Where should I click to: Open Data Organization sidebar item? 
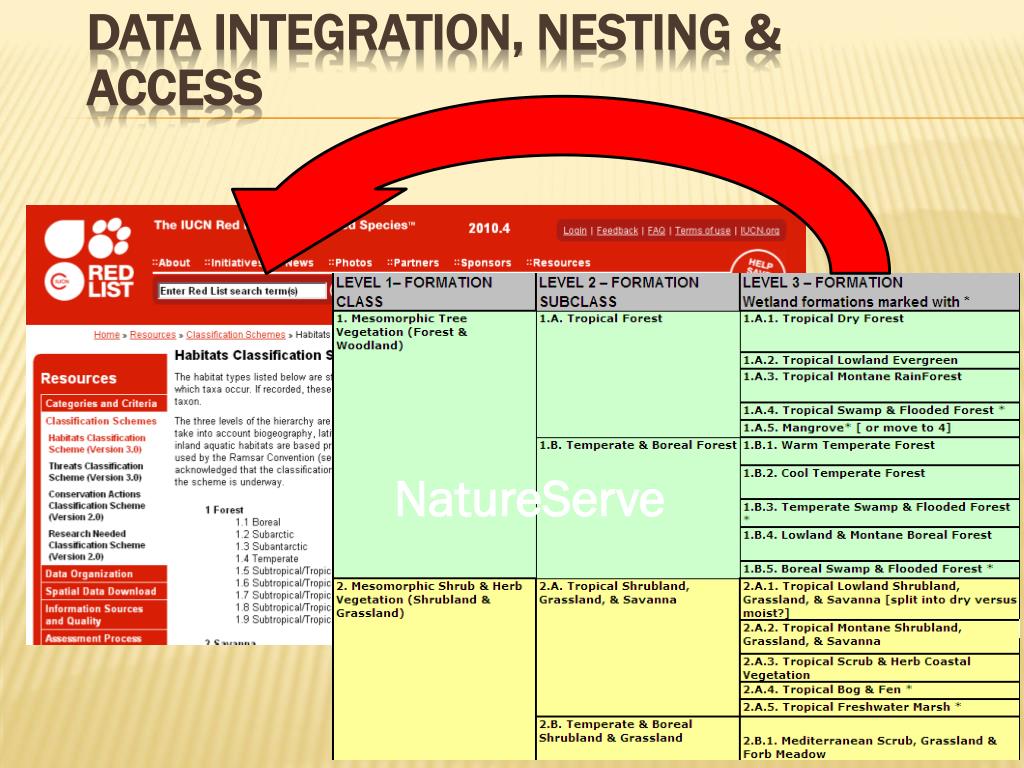[x=104, y=574]
